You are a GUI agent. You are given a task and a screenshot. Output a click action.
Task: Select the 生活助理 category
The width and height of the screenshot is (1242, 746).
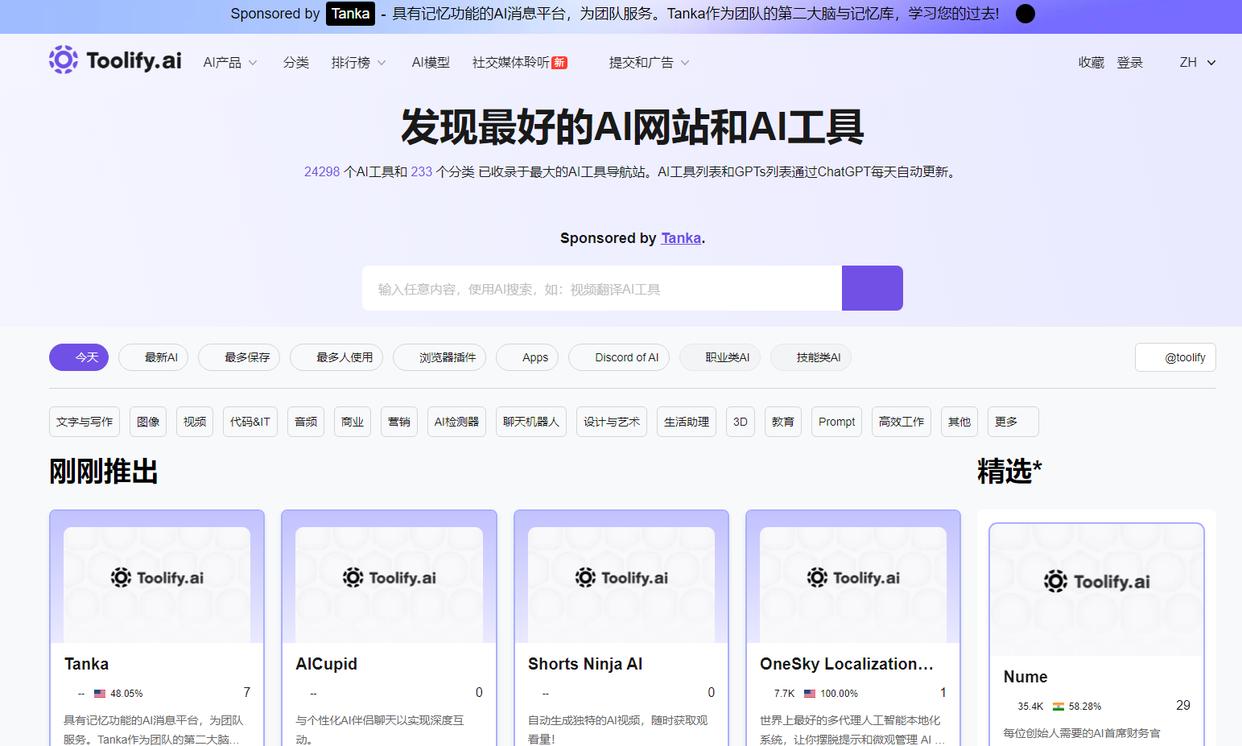pos(687,422)
